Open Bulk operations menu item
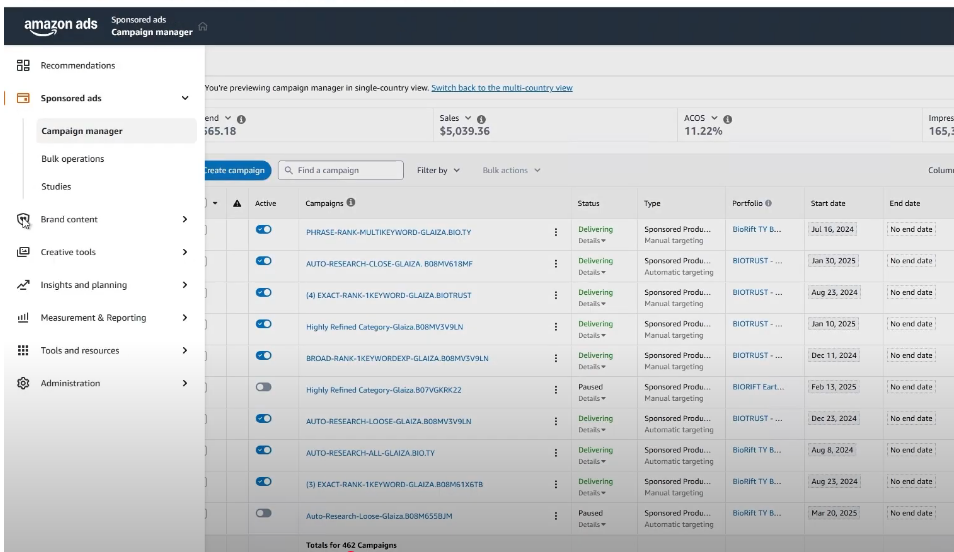This screenshot has height=552, width=954. 72,159
